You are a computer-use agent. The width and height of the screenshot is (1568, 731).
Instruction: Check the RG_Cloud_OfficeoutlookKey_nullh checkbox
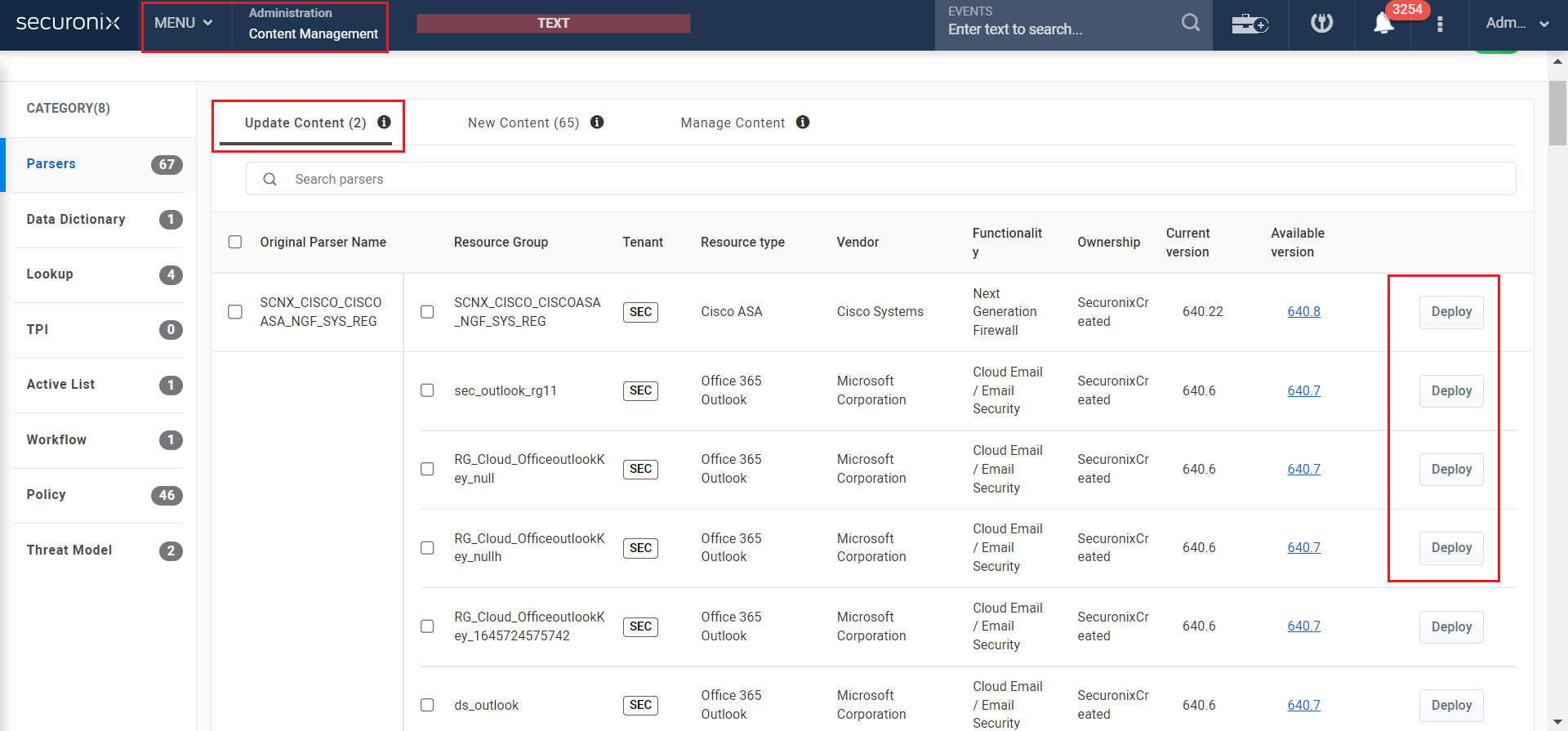click(427, 547)
